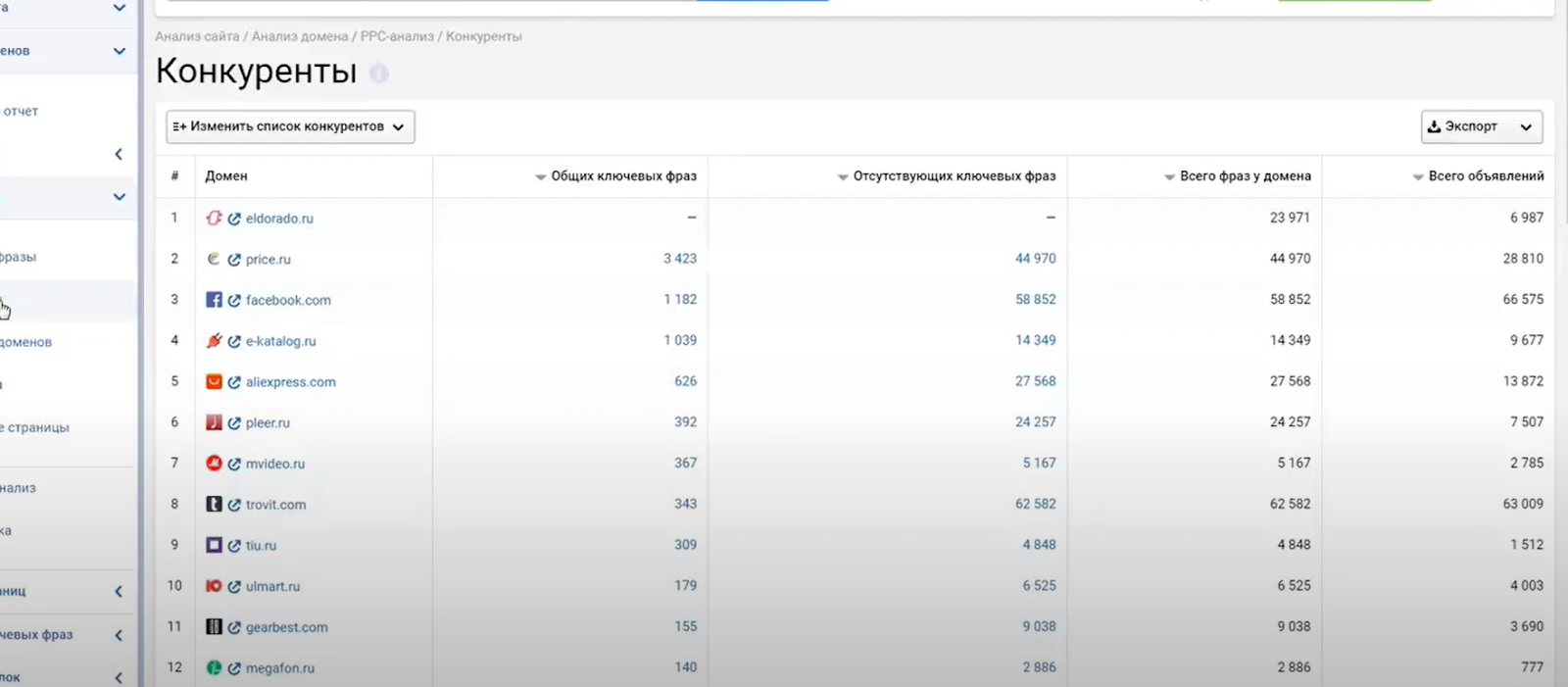1568x687 pixels.
Task: Click common phrases value 3 423 for price.ru
Action: pos(680,259)
